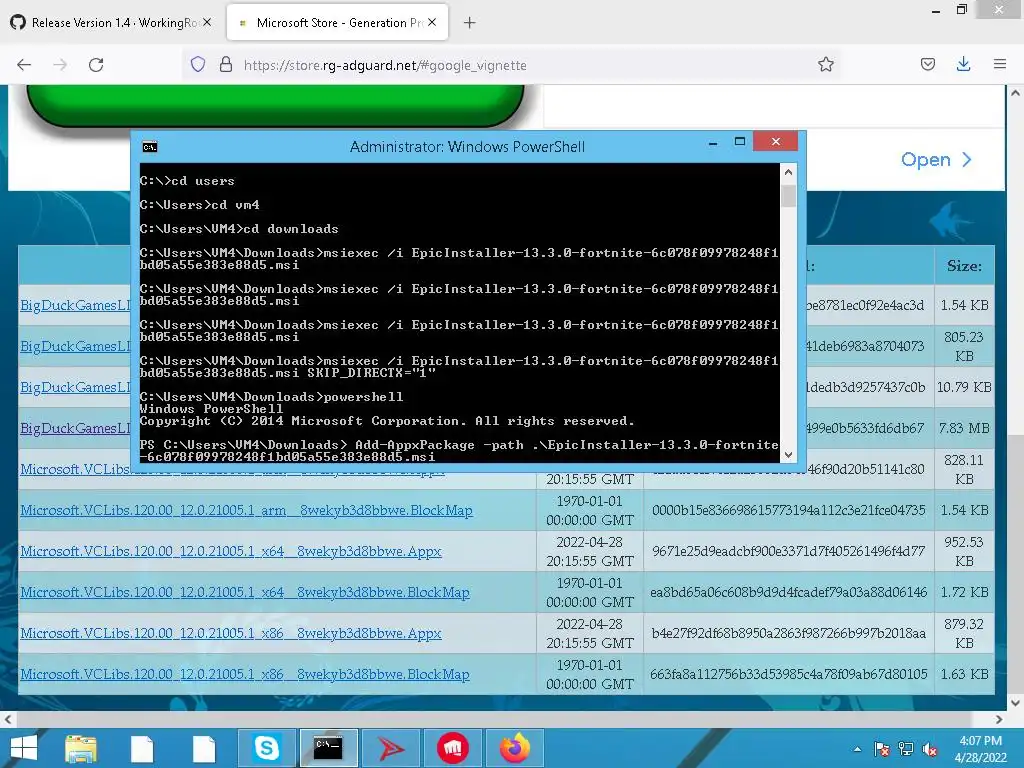Click the BigDuckGames link beside 1.54 KB
The width and height of the screenshot is (1024, 768).
click(75, 305)
